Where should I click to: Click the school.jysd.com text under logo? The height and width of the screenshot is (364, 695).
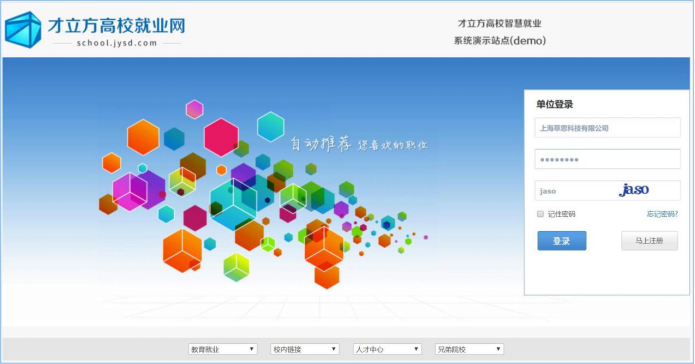tap(117, 43)
